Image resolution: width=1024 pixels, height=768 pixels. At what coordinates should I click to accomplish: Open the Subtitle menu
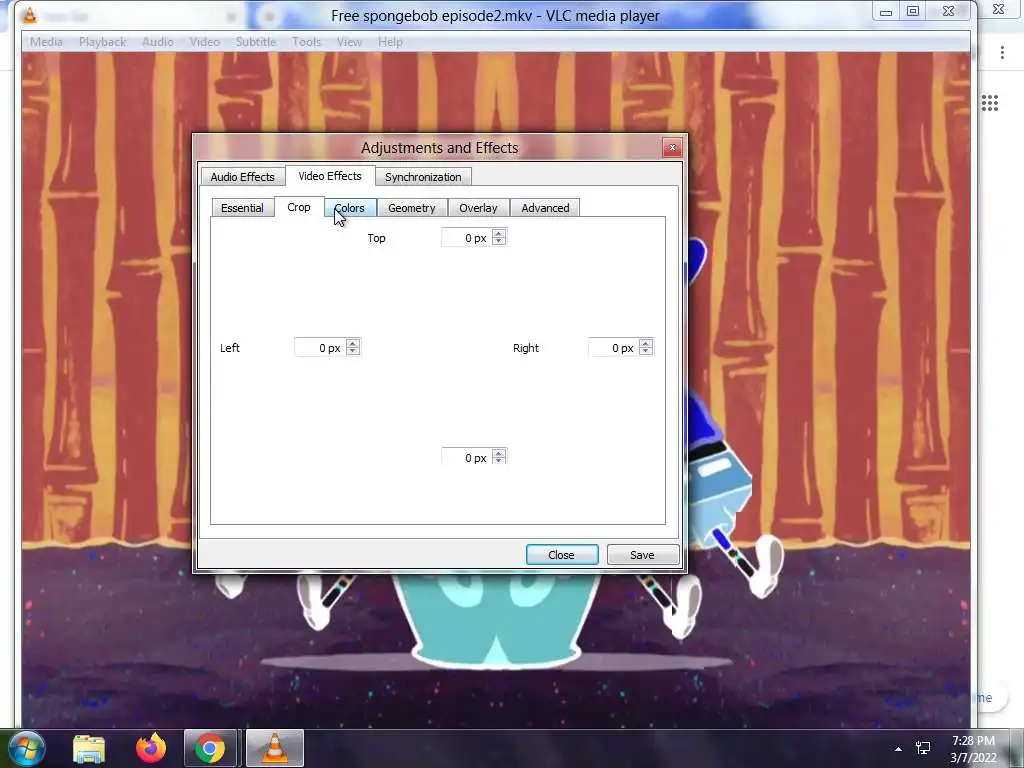(256, 42)
